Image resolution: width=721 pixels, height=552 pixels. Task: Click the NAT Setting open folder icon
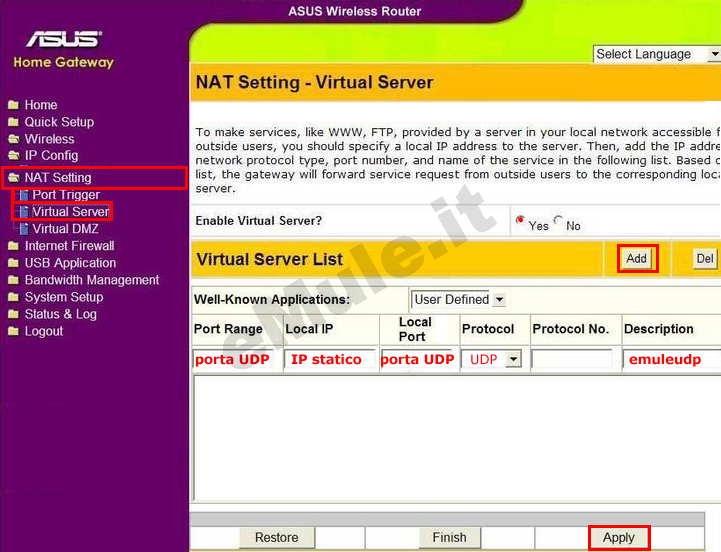pyautogui.click(x=14, y=178)
